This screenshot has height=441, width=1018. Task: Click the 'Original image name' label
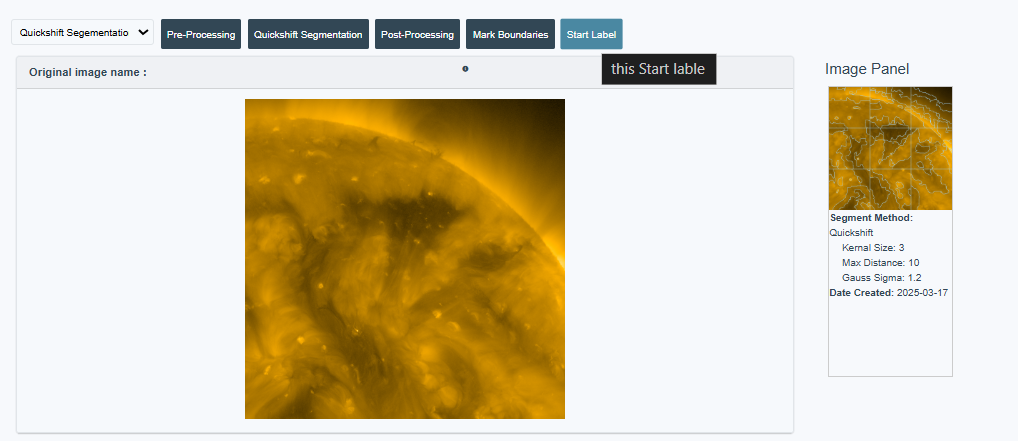pos(88,72)
